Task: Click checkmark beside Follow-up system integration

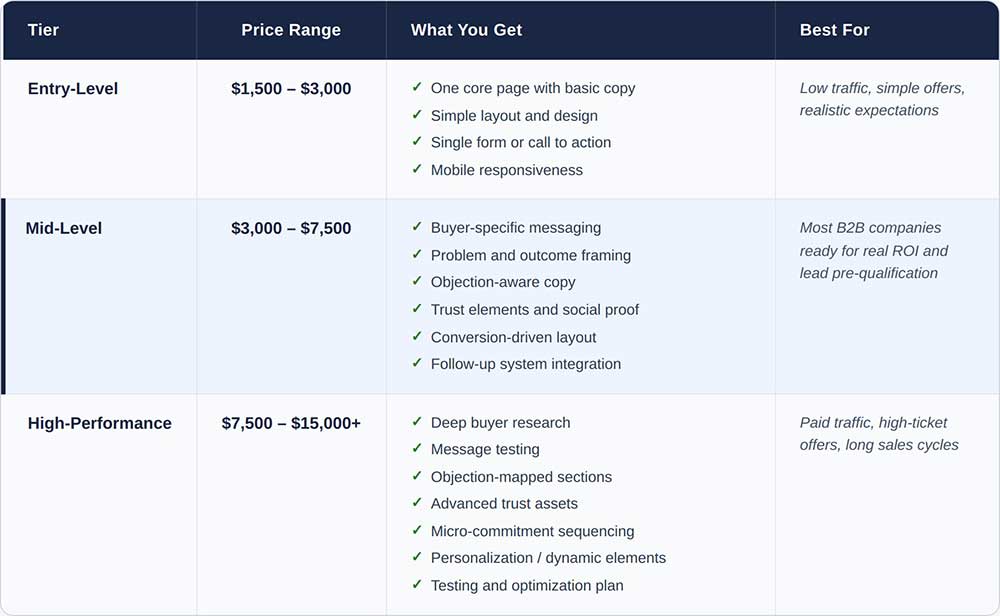Action: (x=417, y=364)
